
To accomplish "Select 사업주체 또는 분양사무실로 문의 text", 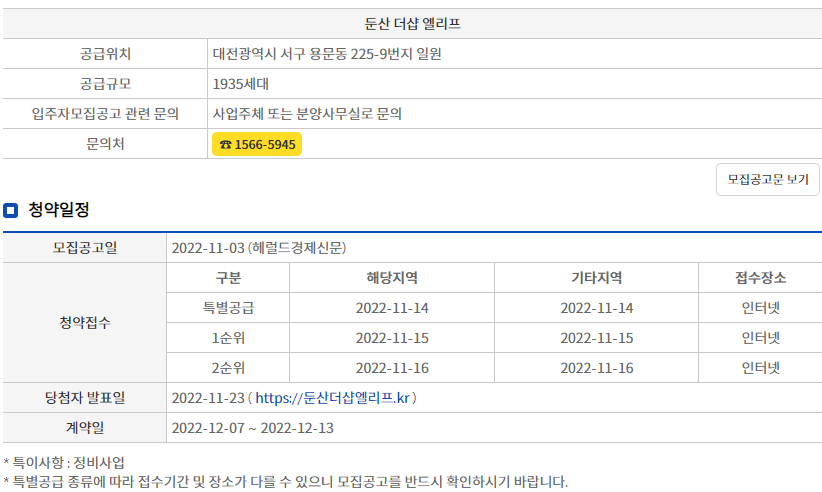I will point(307,114).
